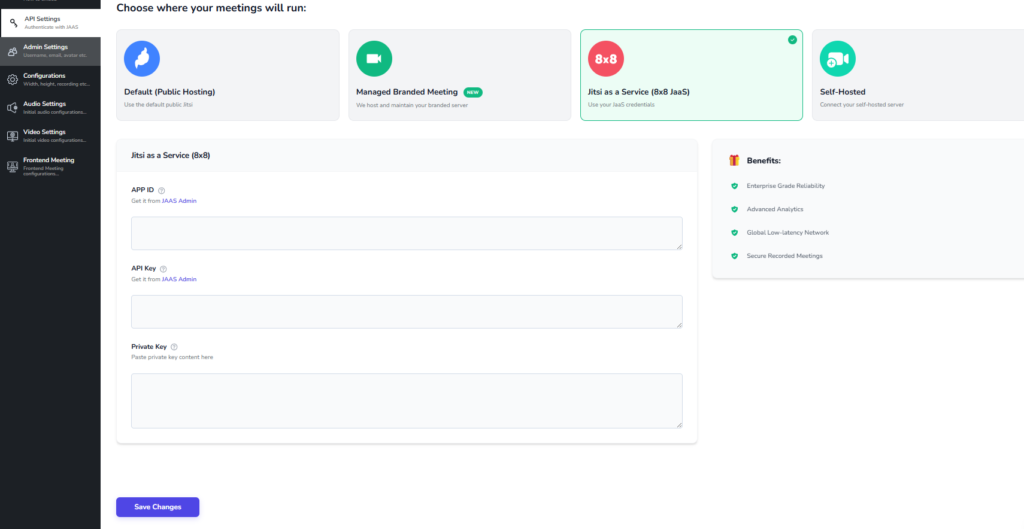
Task: Open API Settings in sidebar
Action: coord(50,23)
